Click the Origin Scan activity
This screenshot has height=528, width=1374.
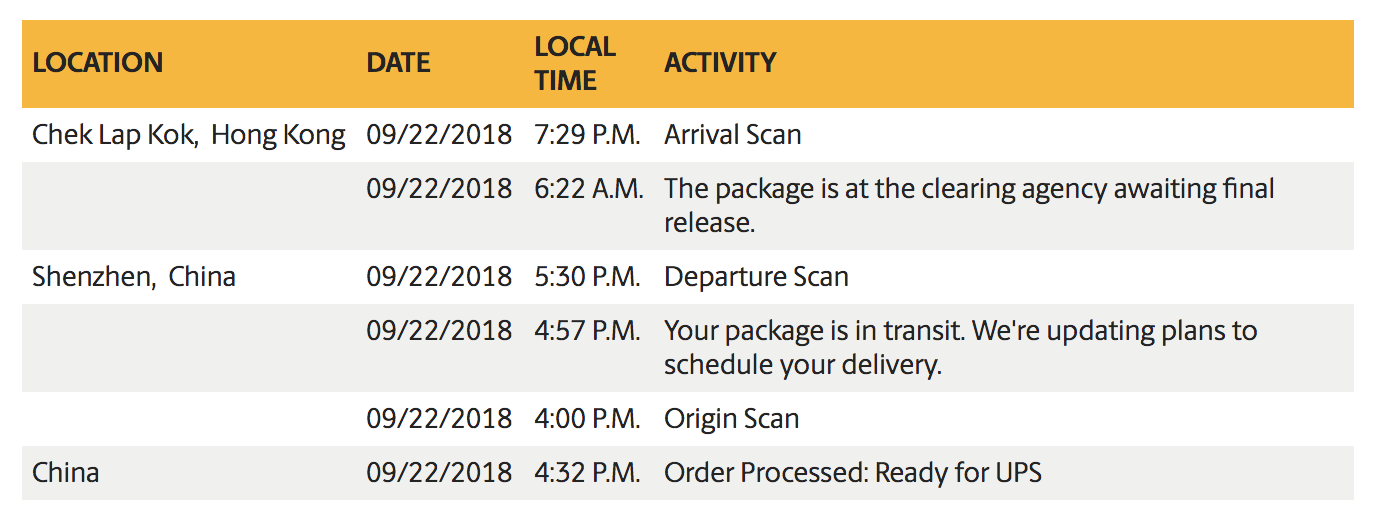pos(732,418)
